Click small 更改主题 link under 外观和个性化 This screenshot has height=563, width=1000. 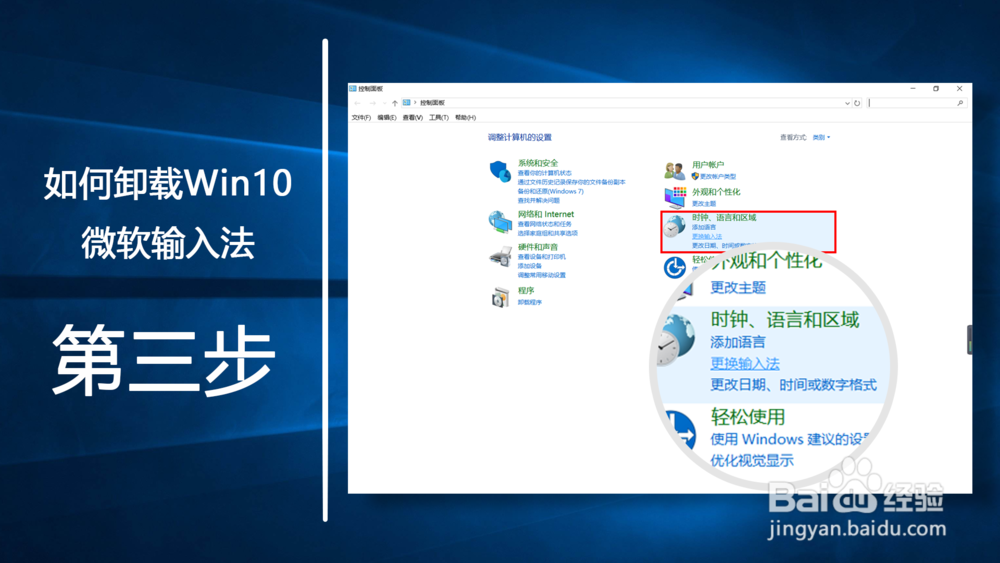704,203
